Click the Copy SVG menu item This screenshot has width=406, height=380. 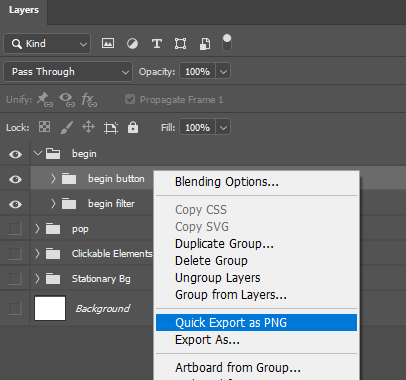click(x=256, y=227)
